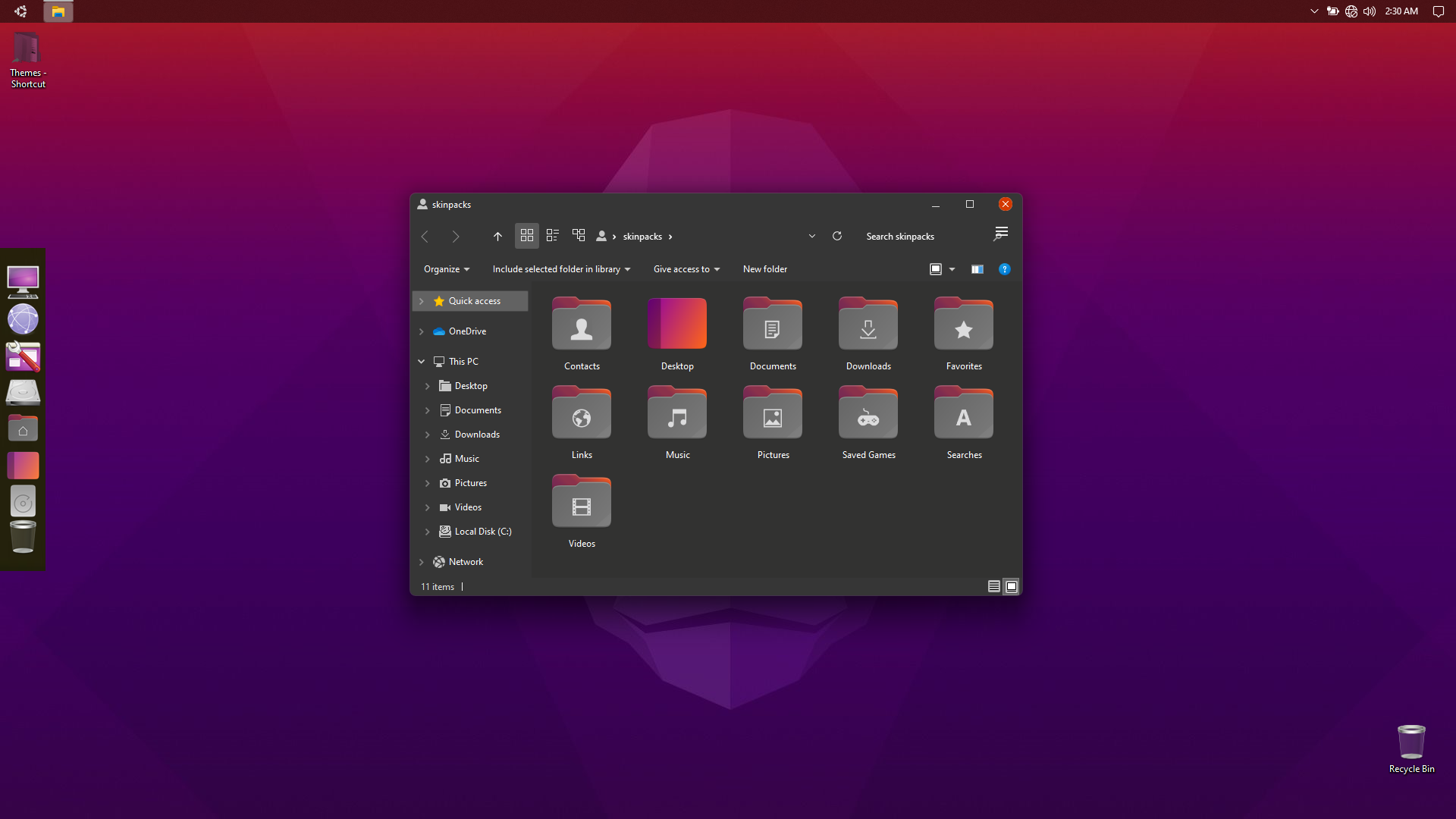Open File Explorer in top taskbar
1456x819 pixels.
(x=58, y=11)
